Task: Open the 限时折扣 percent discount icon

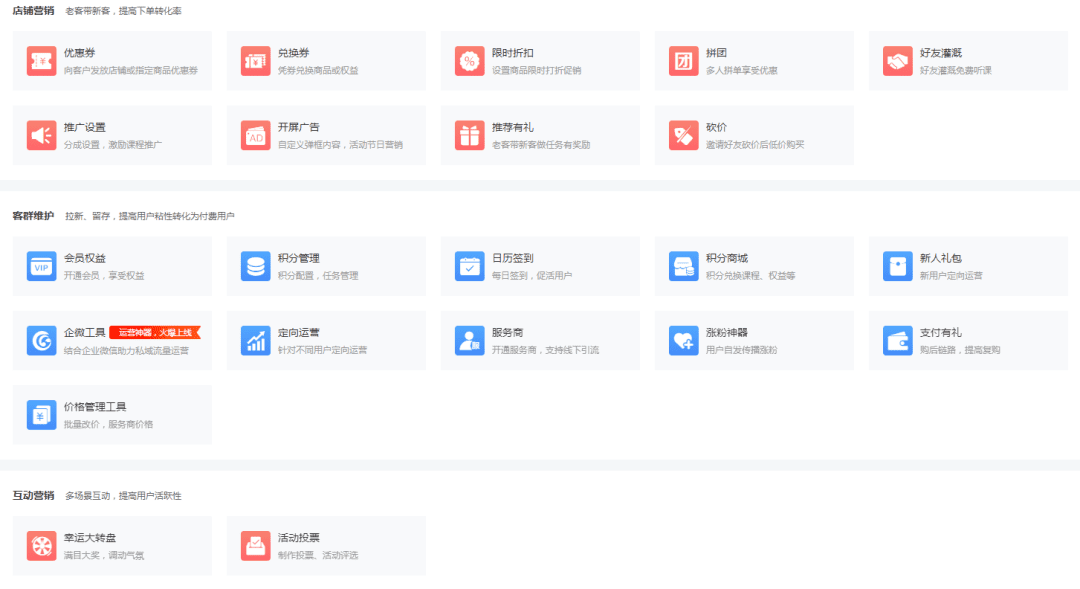Action: (470, 61)
